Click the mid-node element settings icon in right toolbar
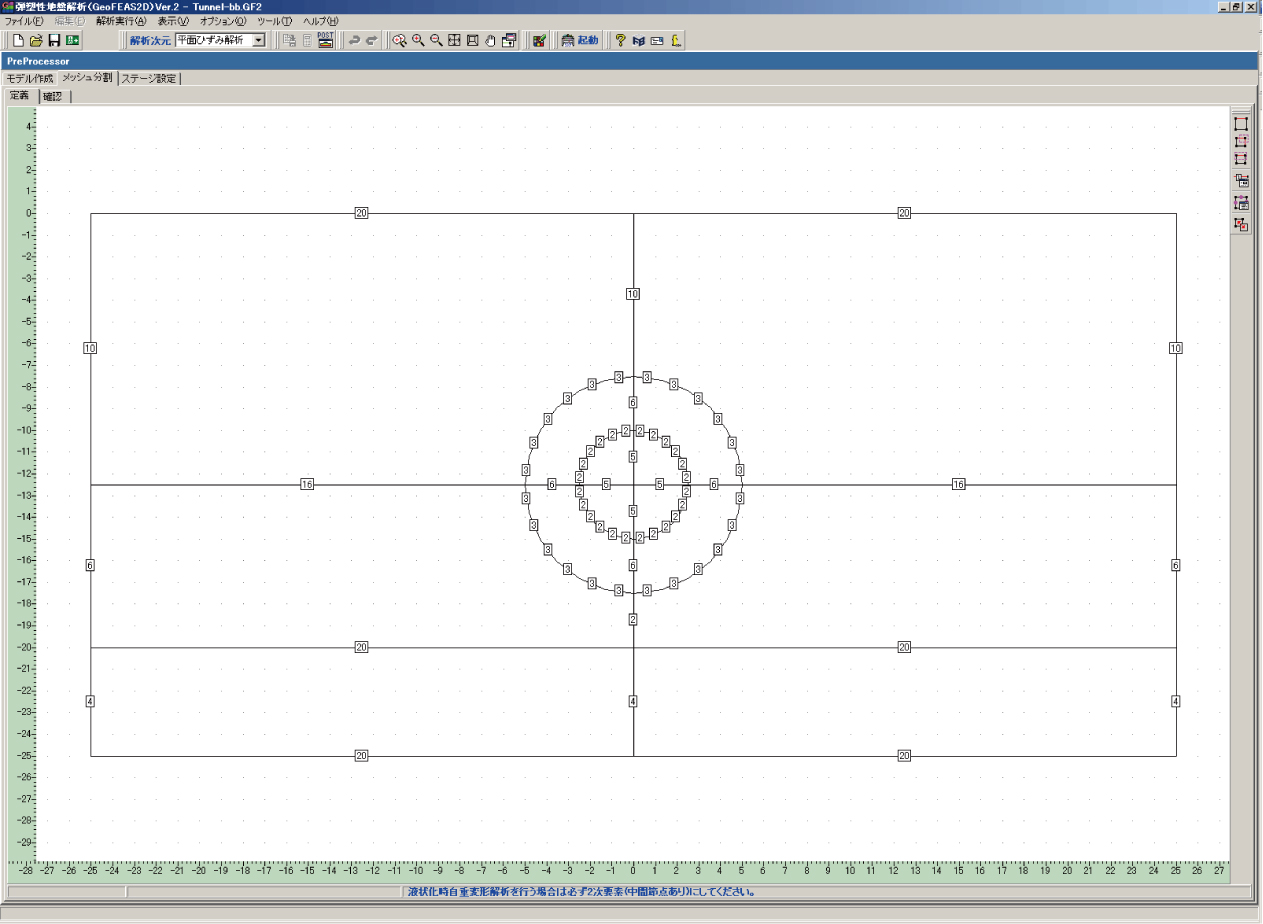 pos(1241,203)
